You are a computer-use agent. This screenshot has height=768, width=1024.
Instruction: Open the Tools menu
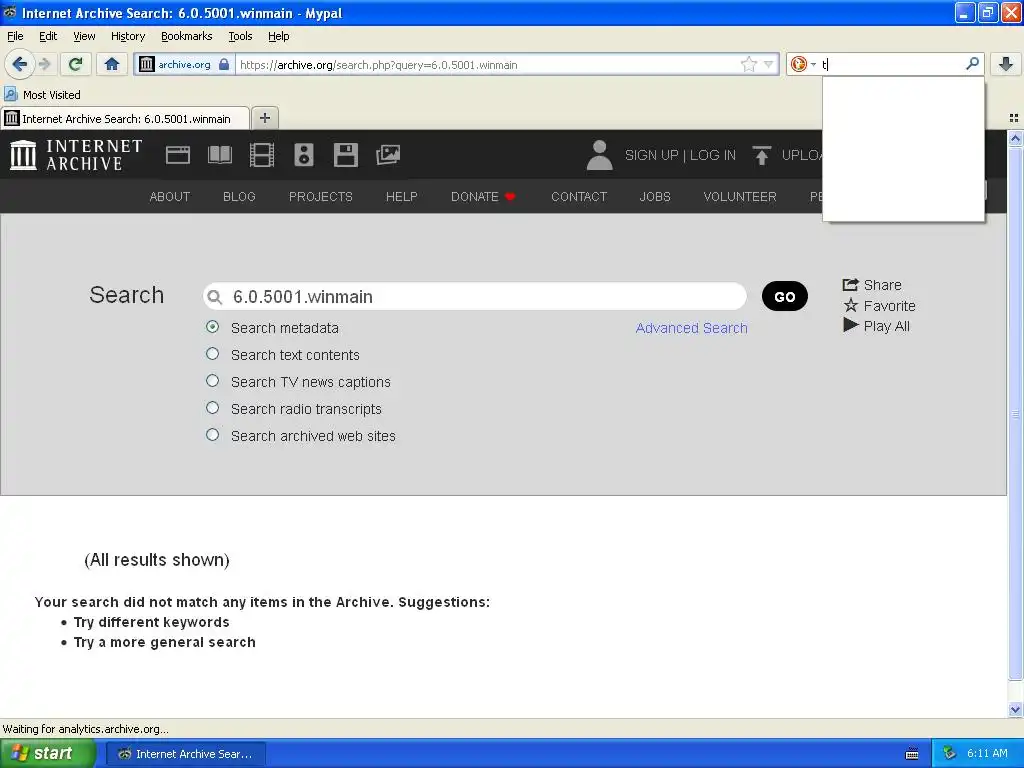pos(240,36)
